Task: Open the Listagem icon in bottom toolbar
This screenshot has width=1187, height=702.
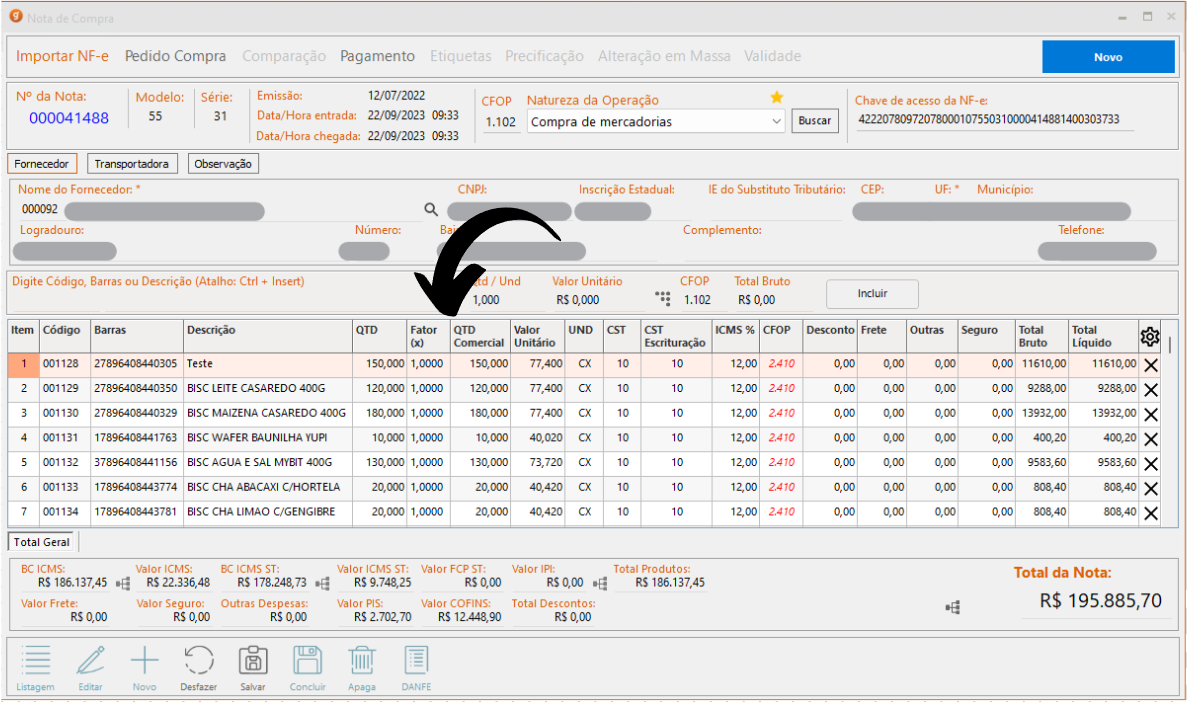Action: tap(36, 660)
